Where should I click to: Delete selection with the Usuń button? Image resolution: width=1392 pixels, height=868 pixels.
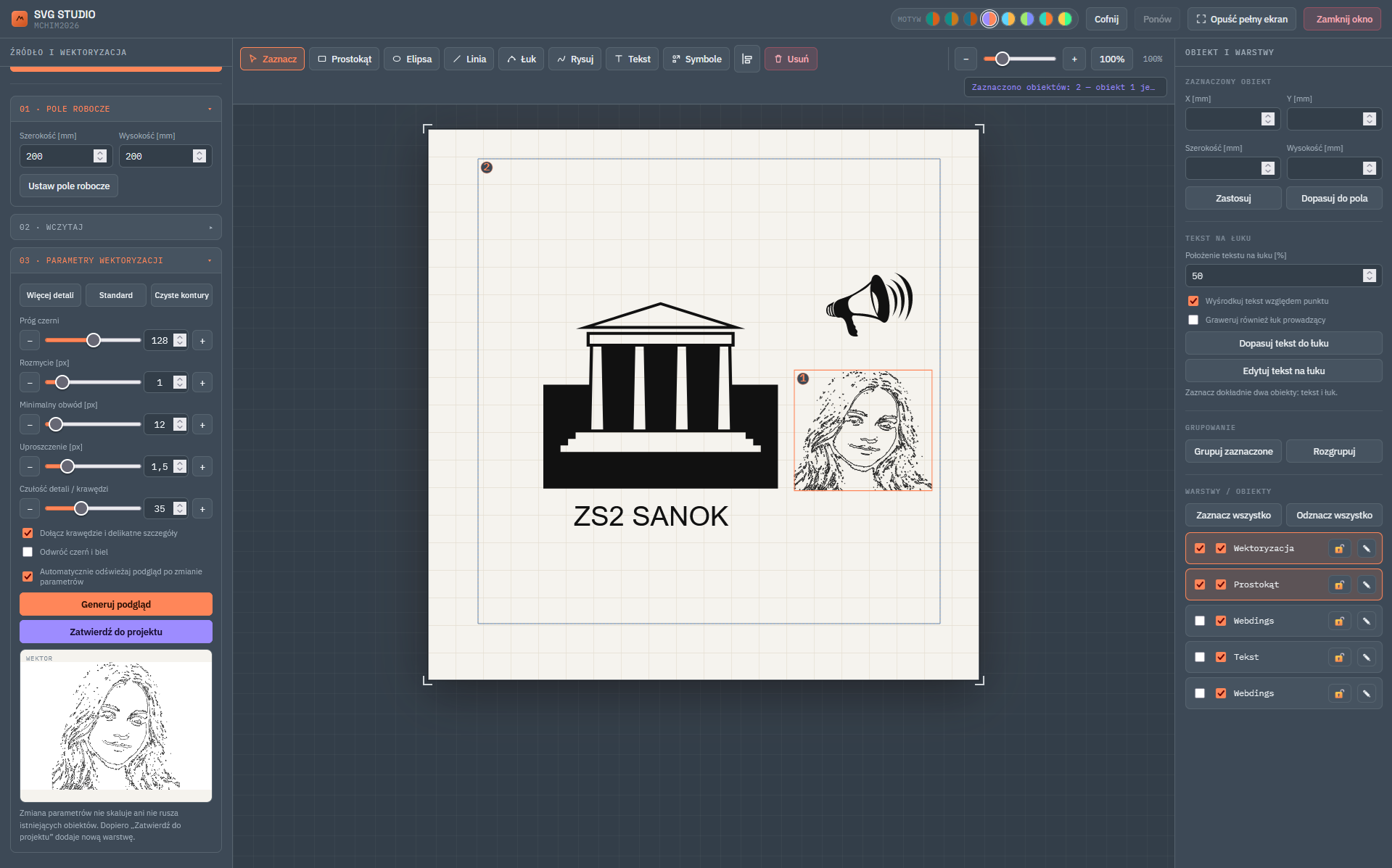[791, 59]
